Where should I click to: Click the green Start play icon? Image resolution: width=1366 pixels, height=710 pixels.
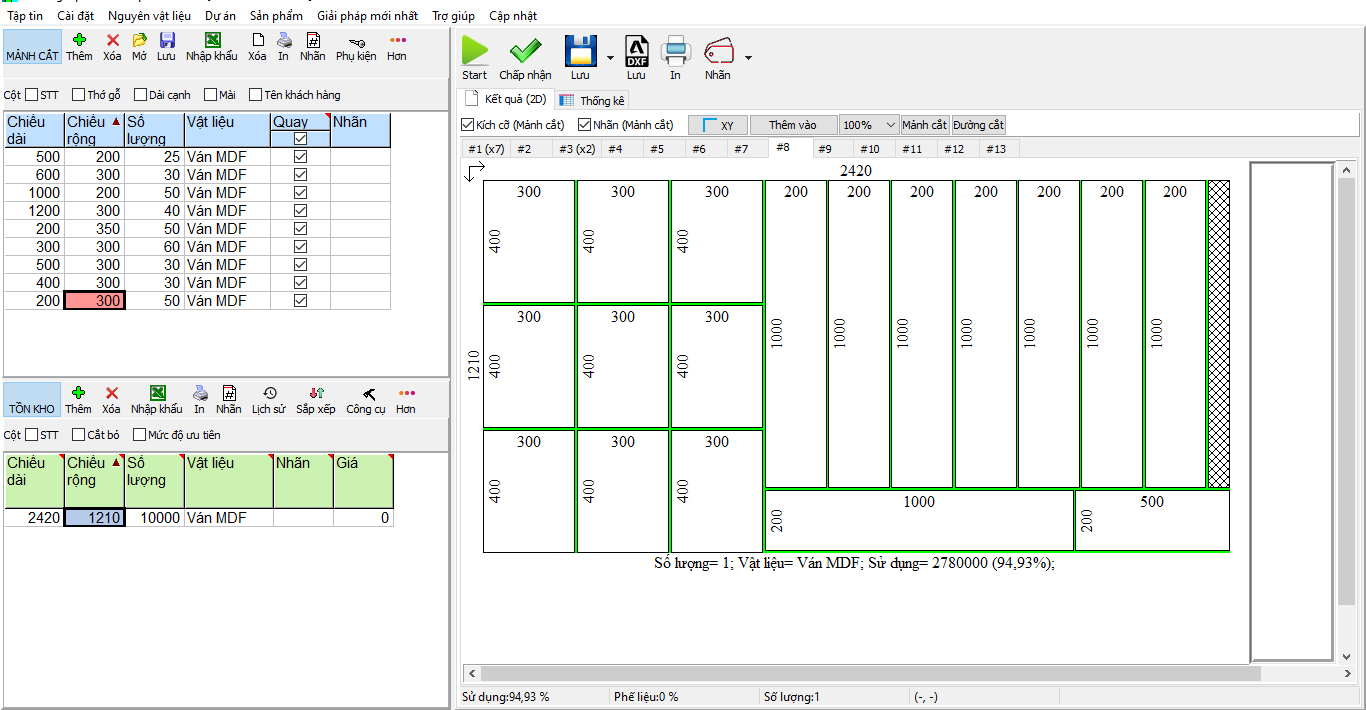pos(475,51)
